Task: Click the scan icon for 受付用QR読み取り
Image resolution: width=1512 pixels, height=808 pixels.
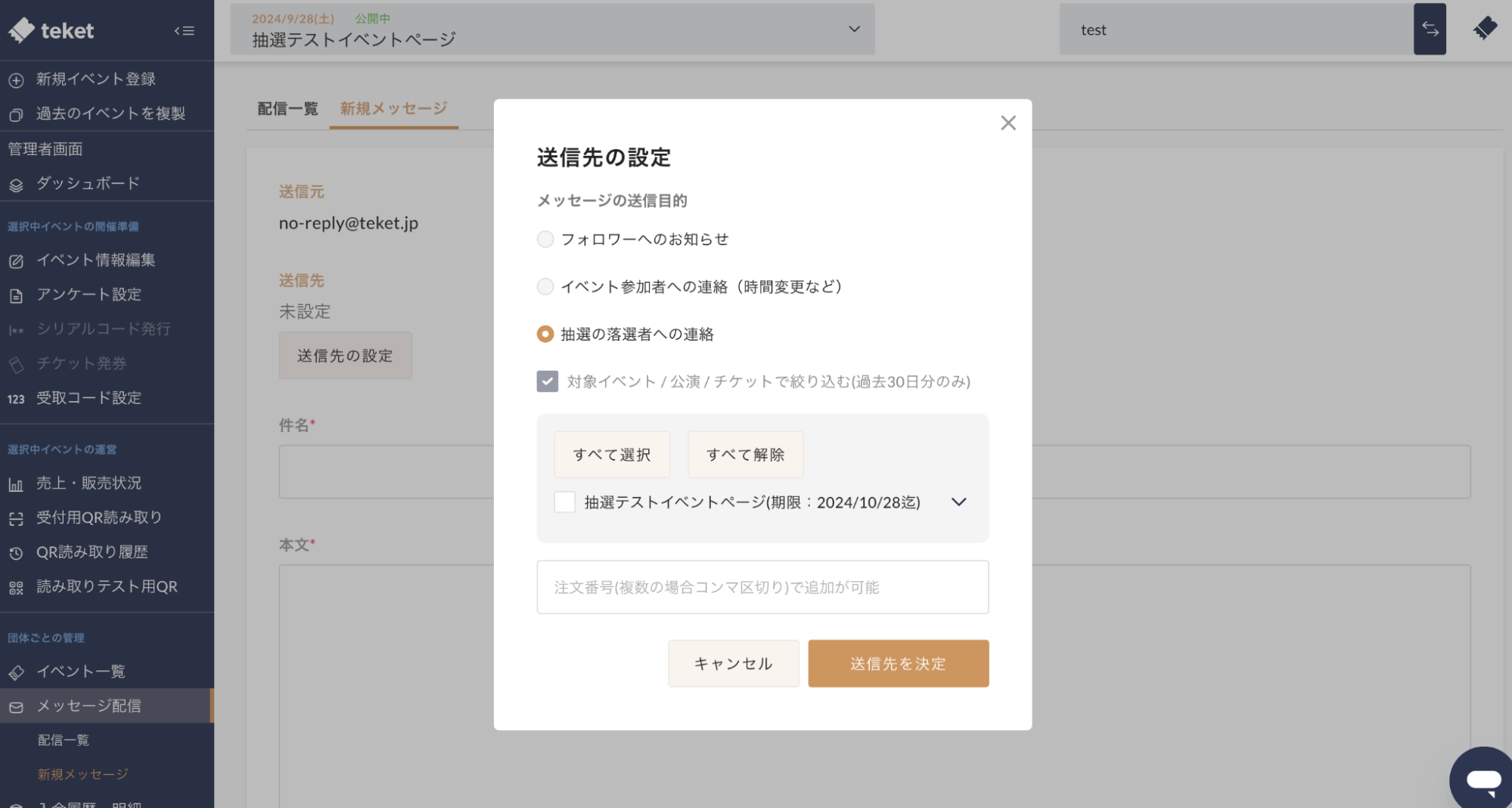Action: [x=16, y=519]
